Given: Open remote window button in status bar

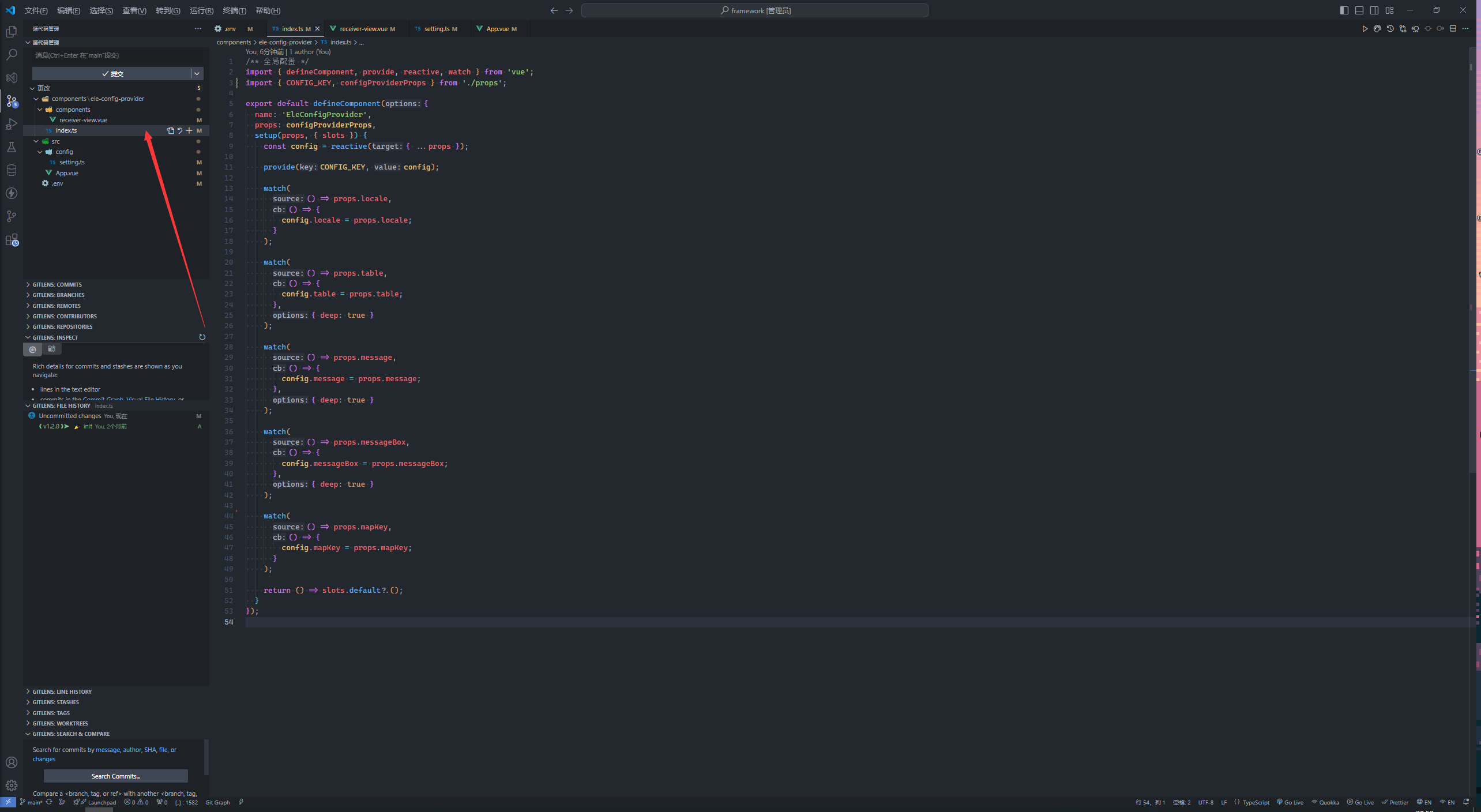Looking at the screenshot, I should 8,802.
